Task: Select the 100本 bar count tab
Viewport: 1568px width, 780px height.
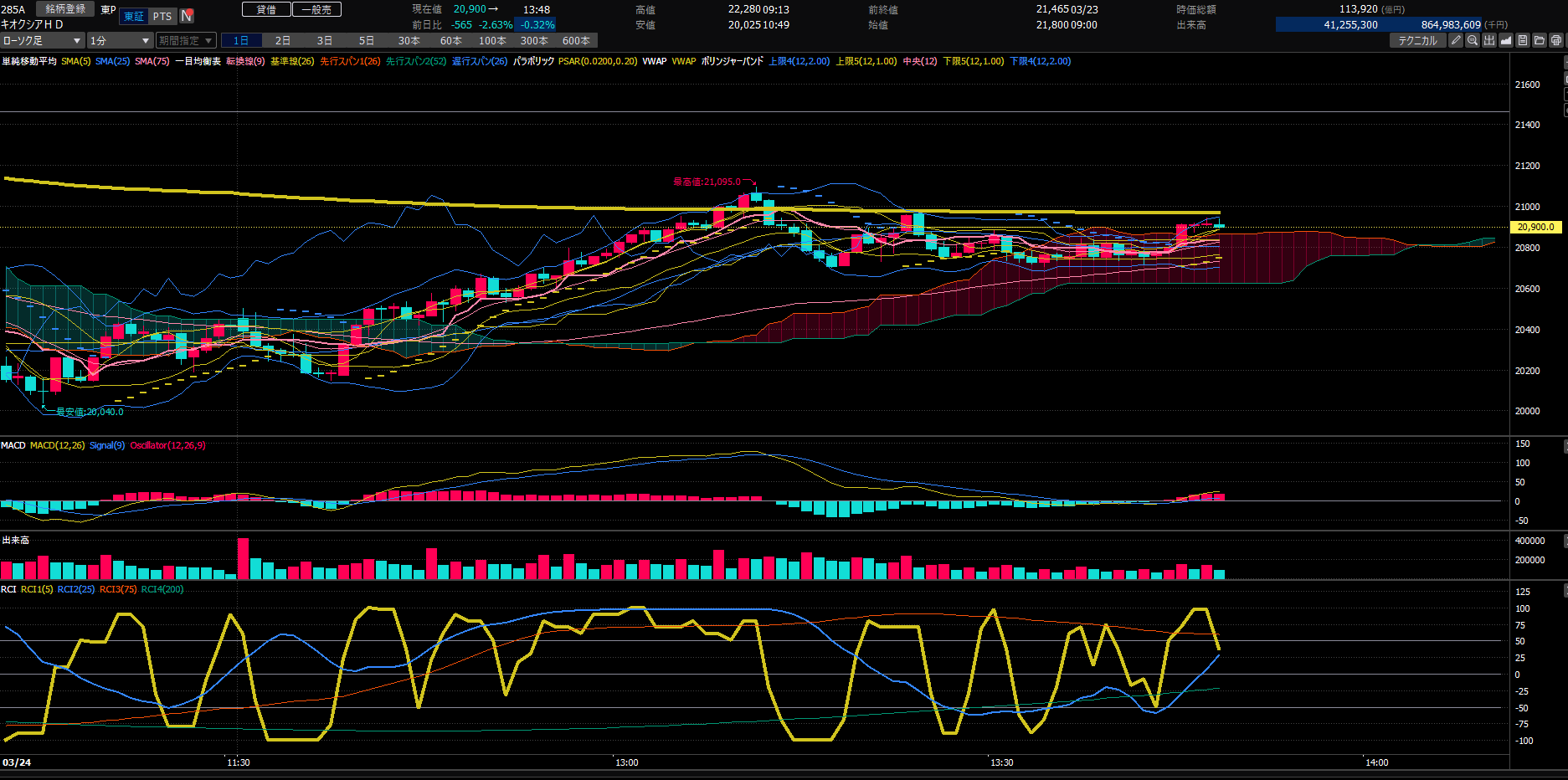Action: pyautogui.click(x=492, y=40)
